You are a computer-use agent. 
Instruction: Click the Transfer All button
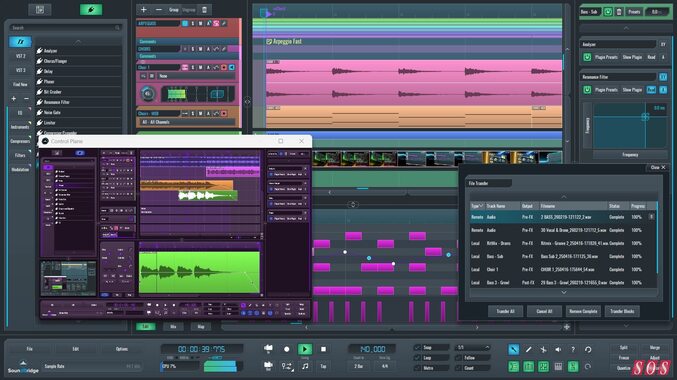click(x=506, y=311)
